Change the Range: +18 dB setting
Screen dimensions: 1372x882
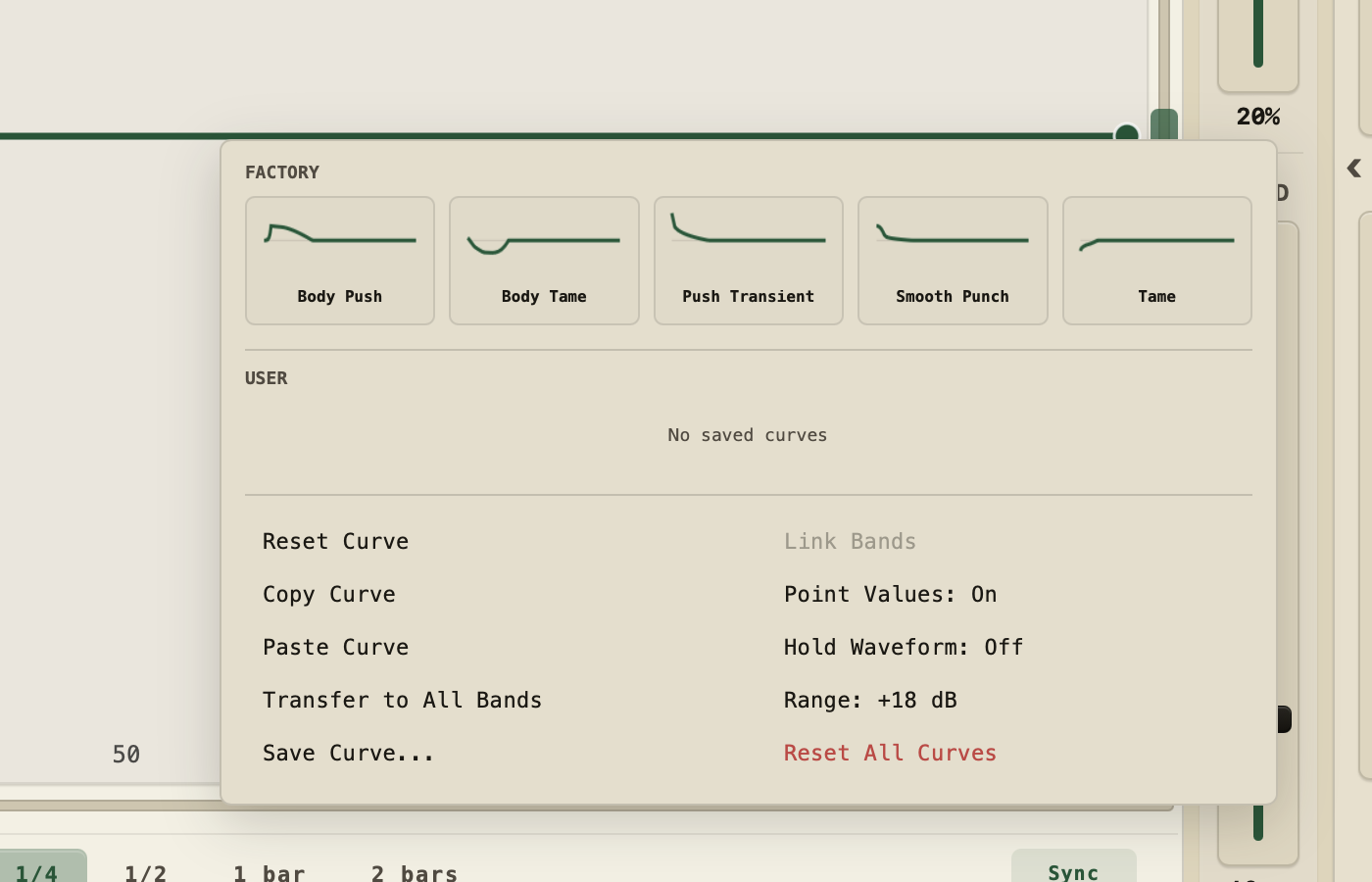click(870, 700)
